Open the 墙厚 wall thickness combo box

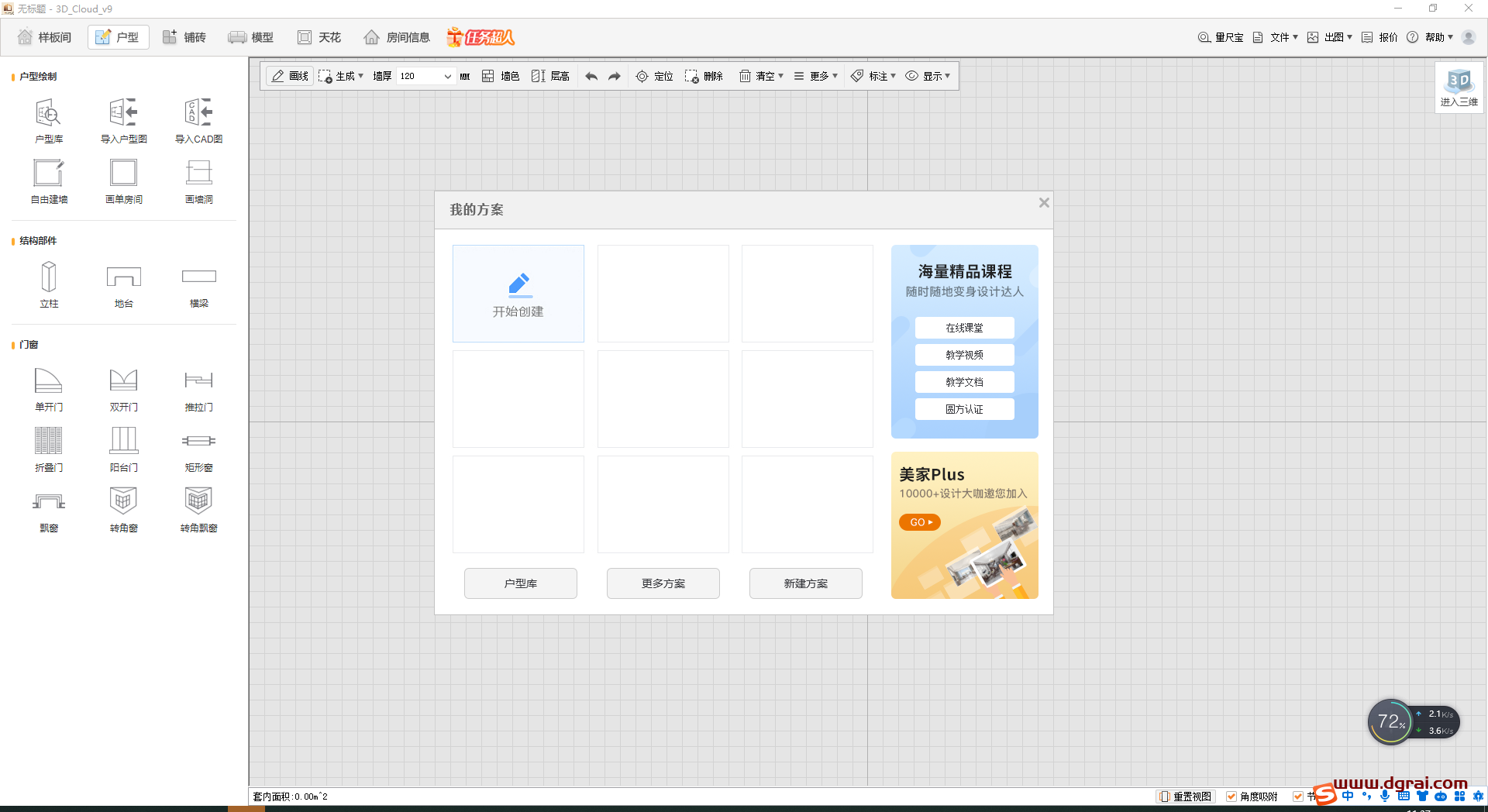tap(425, 76)
